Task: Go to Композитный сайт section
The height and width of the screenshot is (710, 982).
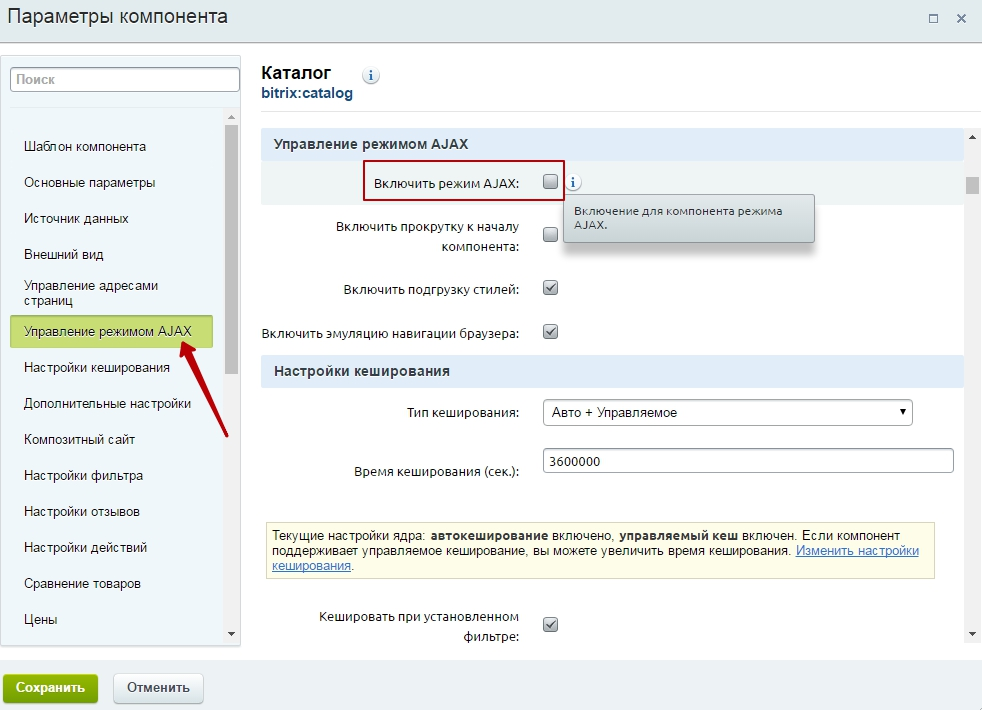Action: click(x=80, y=439)
